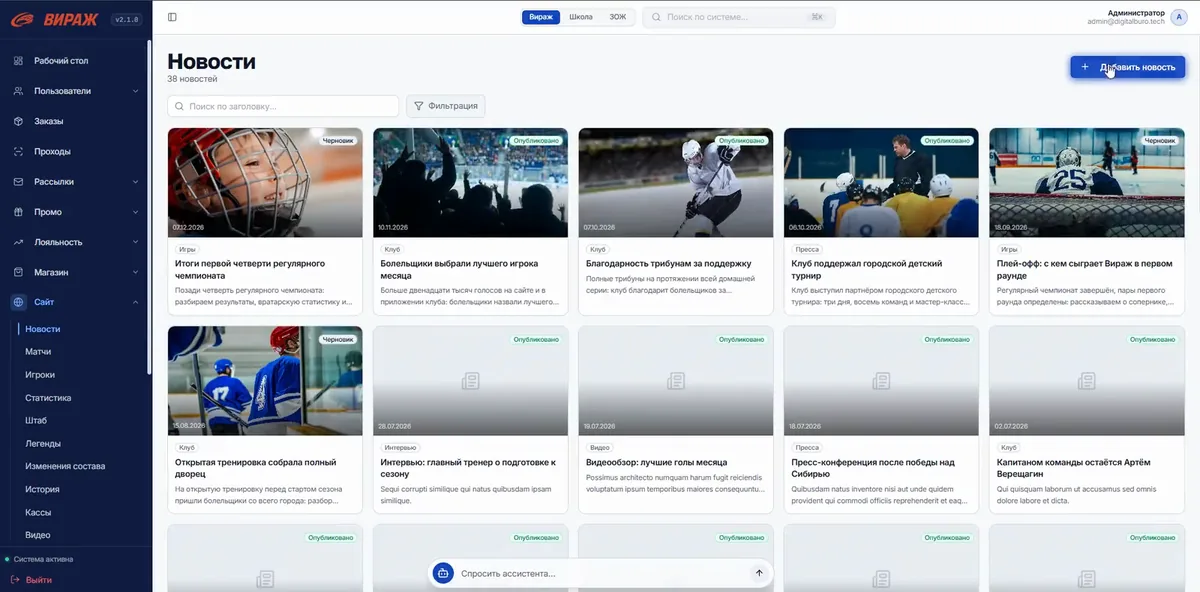
Task: Expand the Промо menu chevron
Action: [135, 212]
